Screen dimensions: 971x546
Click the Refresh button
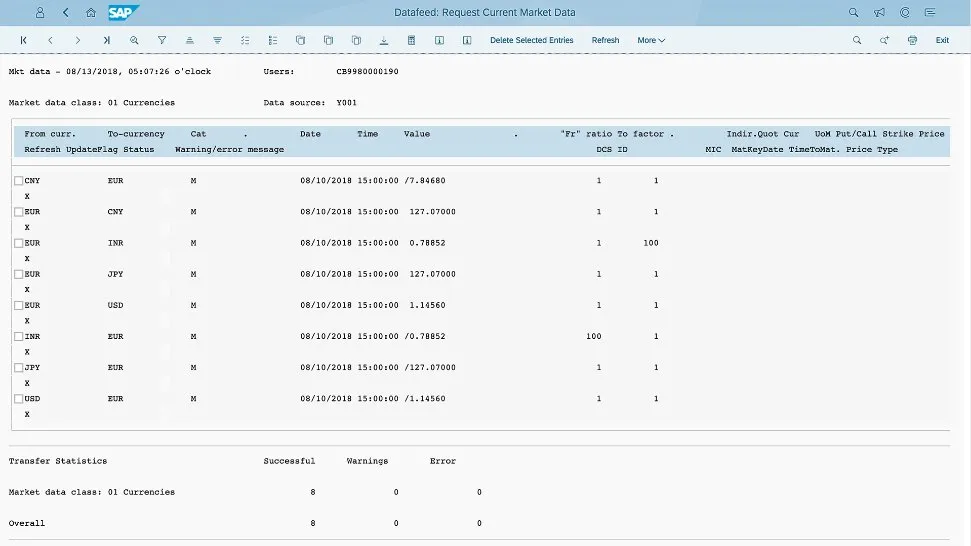pyautogui.click(x=605, y=40)
